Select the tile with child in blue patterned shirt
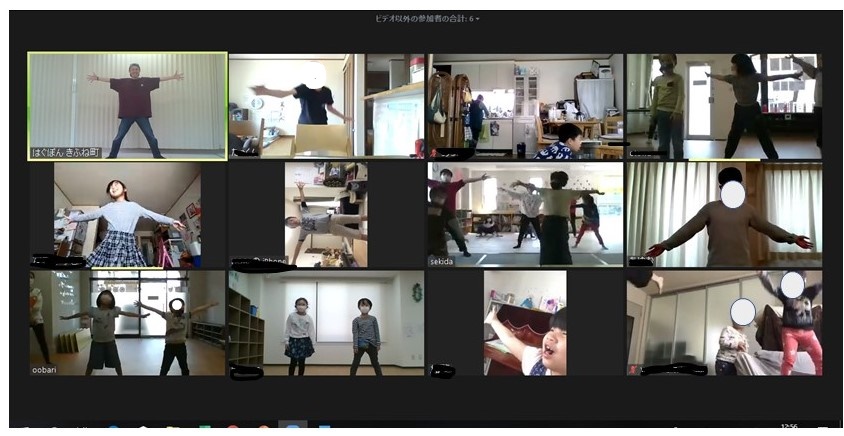Screen dimensions: 844x436 click(x=525, y=106)
